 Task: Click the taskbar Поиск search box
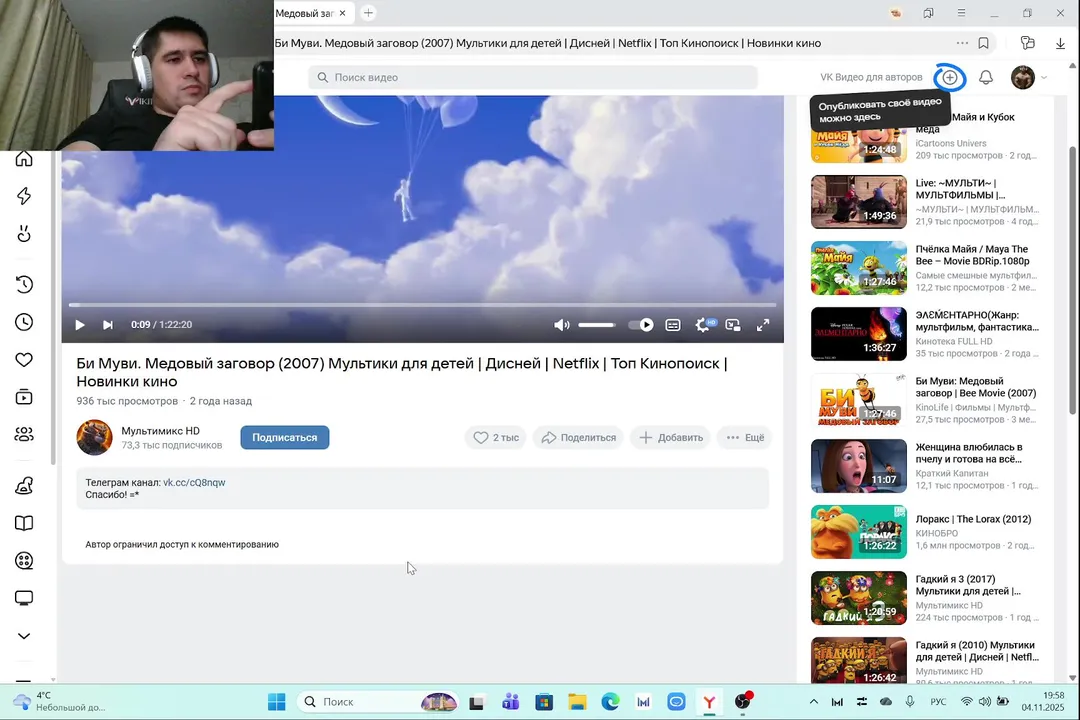point(378,701)
